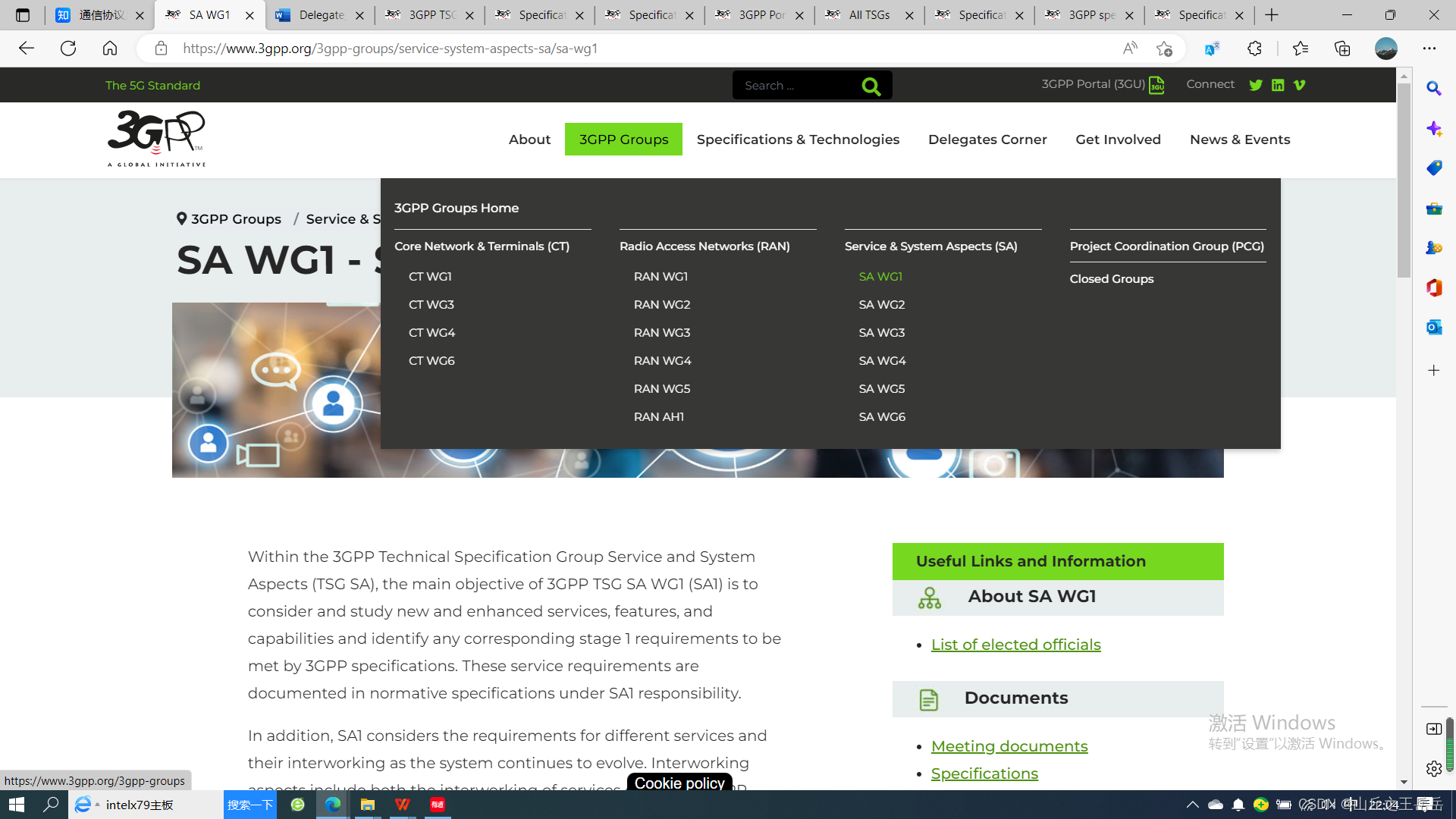Open List of elected officials link
The height and width of the screenshot is (819, 1456).
click(1015, 645)
